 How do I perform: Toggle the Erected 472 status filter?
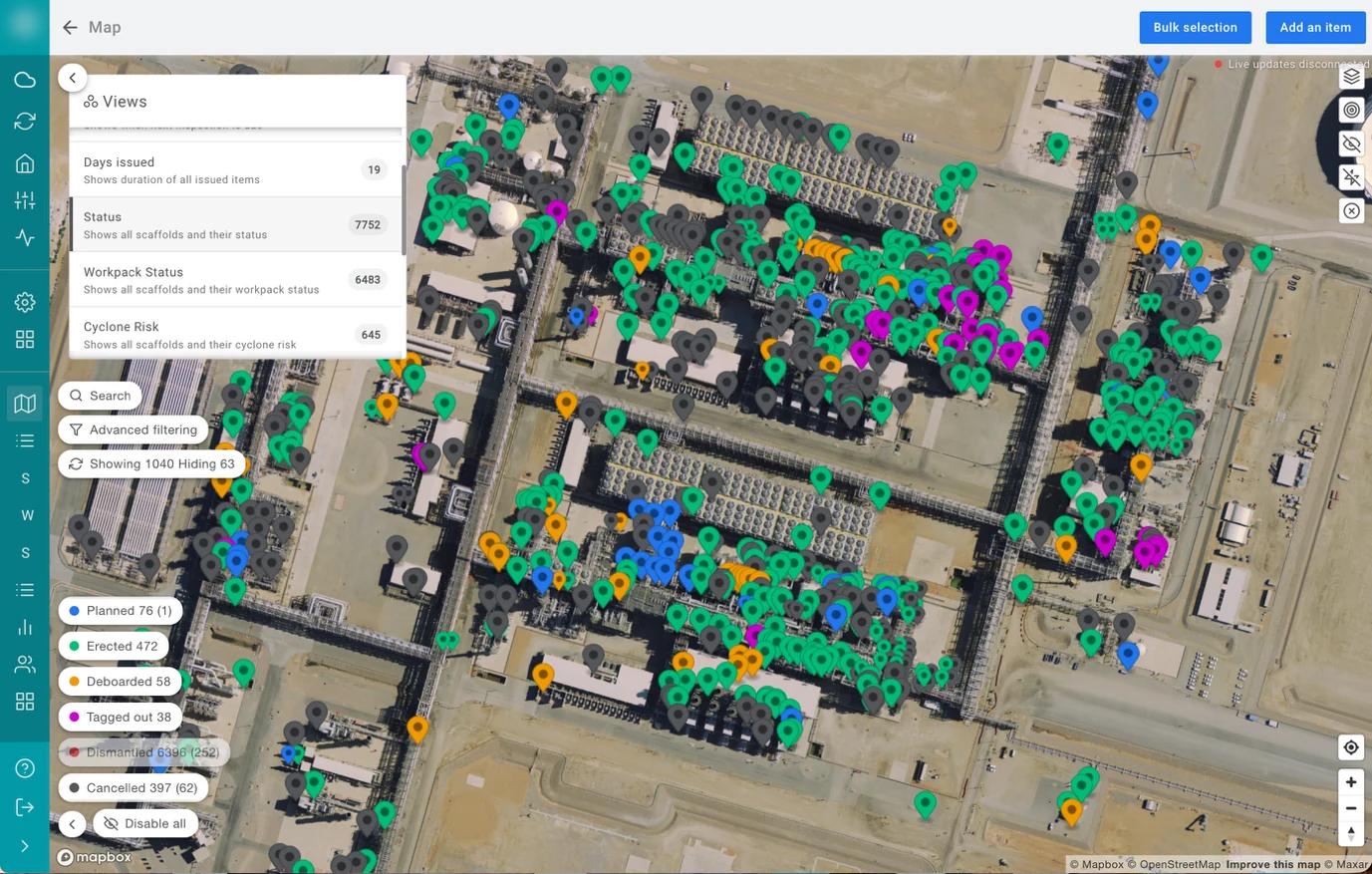[x=114, y=646]
